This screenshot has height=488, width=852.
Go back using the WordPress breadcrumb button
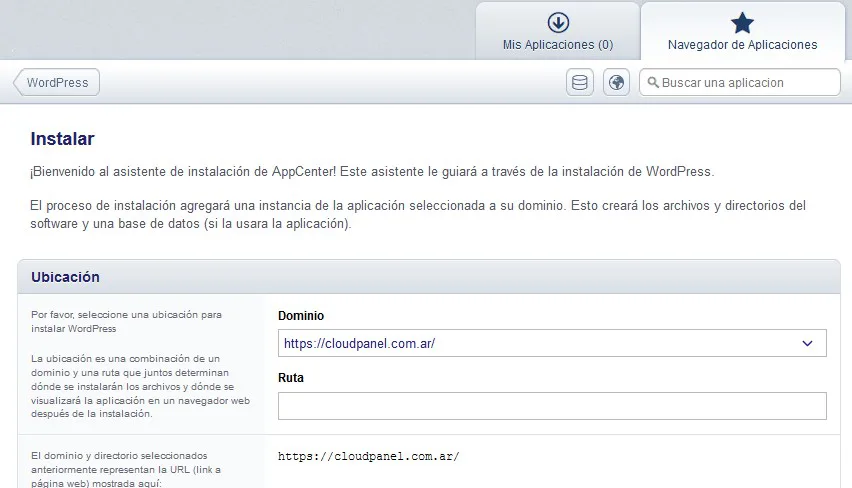[57, 82]
